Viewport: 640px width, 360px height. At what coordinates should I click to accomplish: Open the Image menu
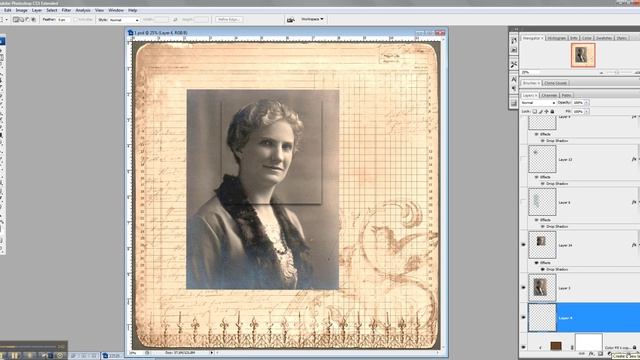tap(21, 10)
